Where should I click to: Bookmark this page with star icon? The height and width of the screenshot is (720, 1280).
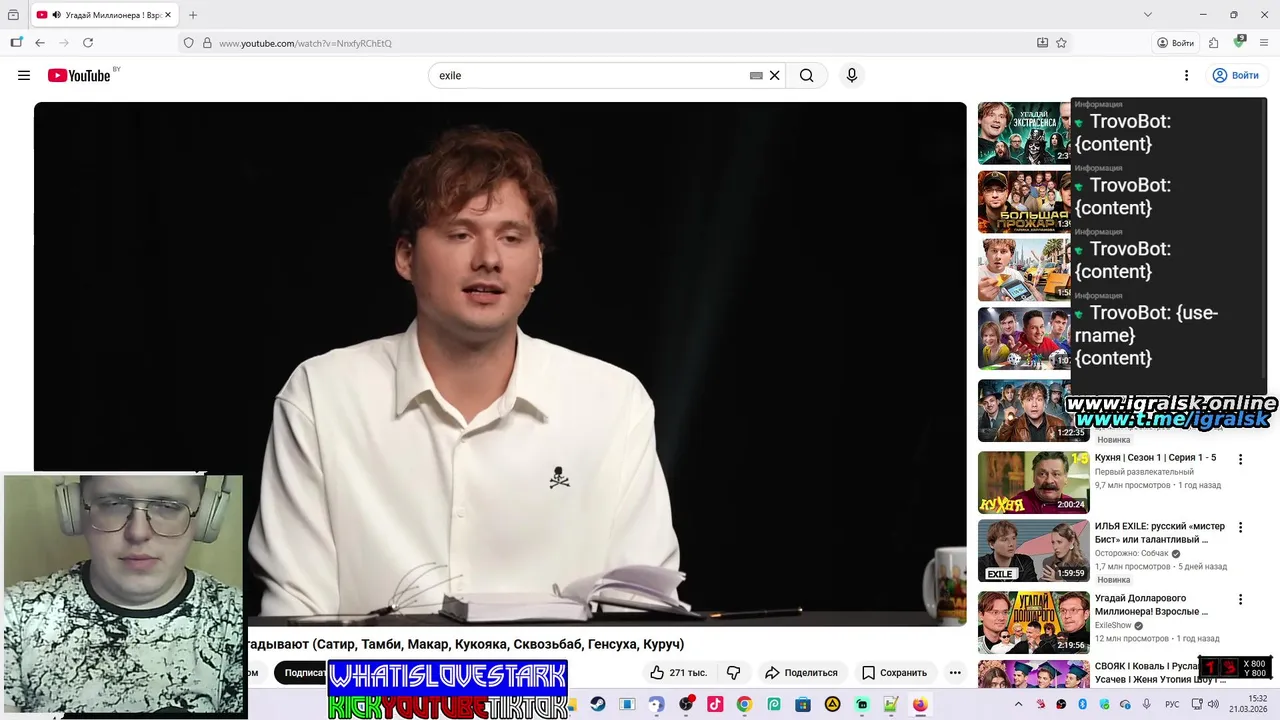coord(1061,43)
